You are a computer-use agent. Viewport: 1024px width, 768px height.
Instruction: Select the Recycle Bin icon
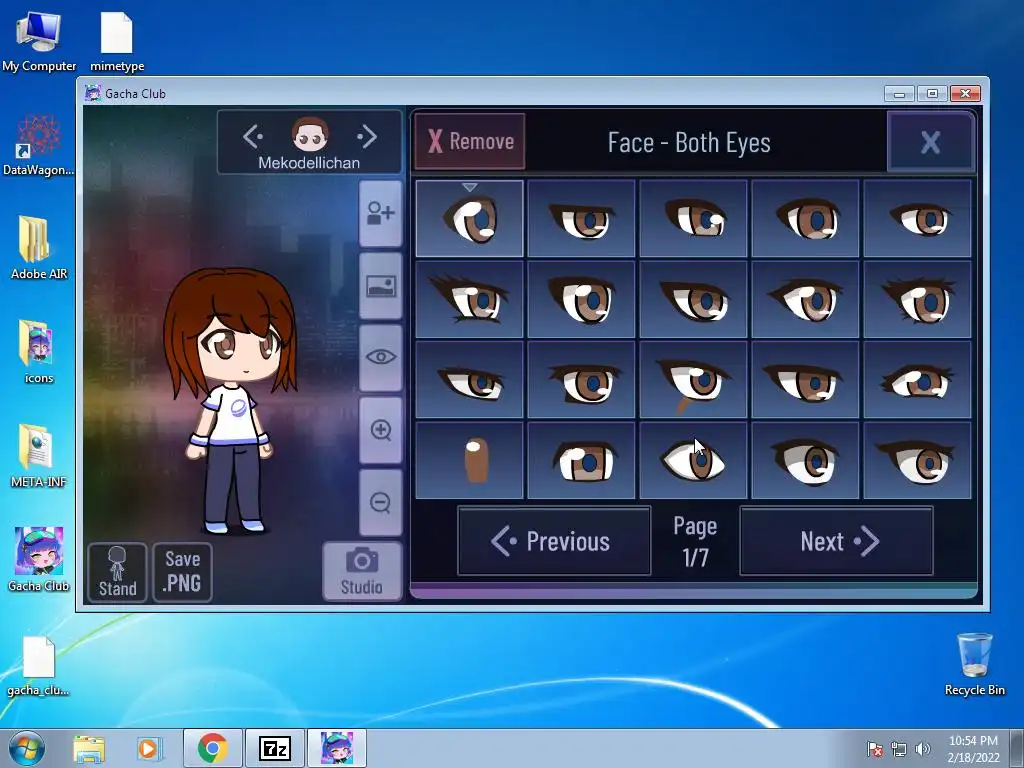[x=974, y=664]
